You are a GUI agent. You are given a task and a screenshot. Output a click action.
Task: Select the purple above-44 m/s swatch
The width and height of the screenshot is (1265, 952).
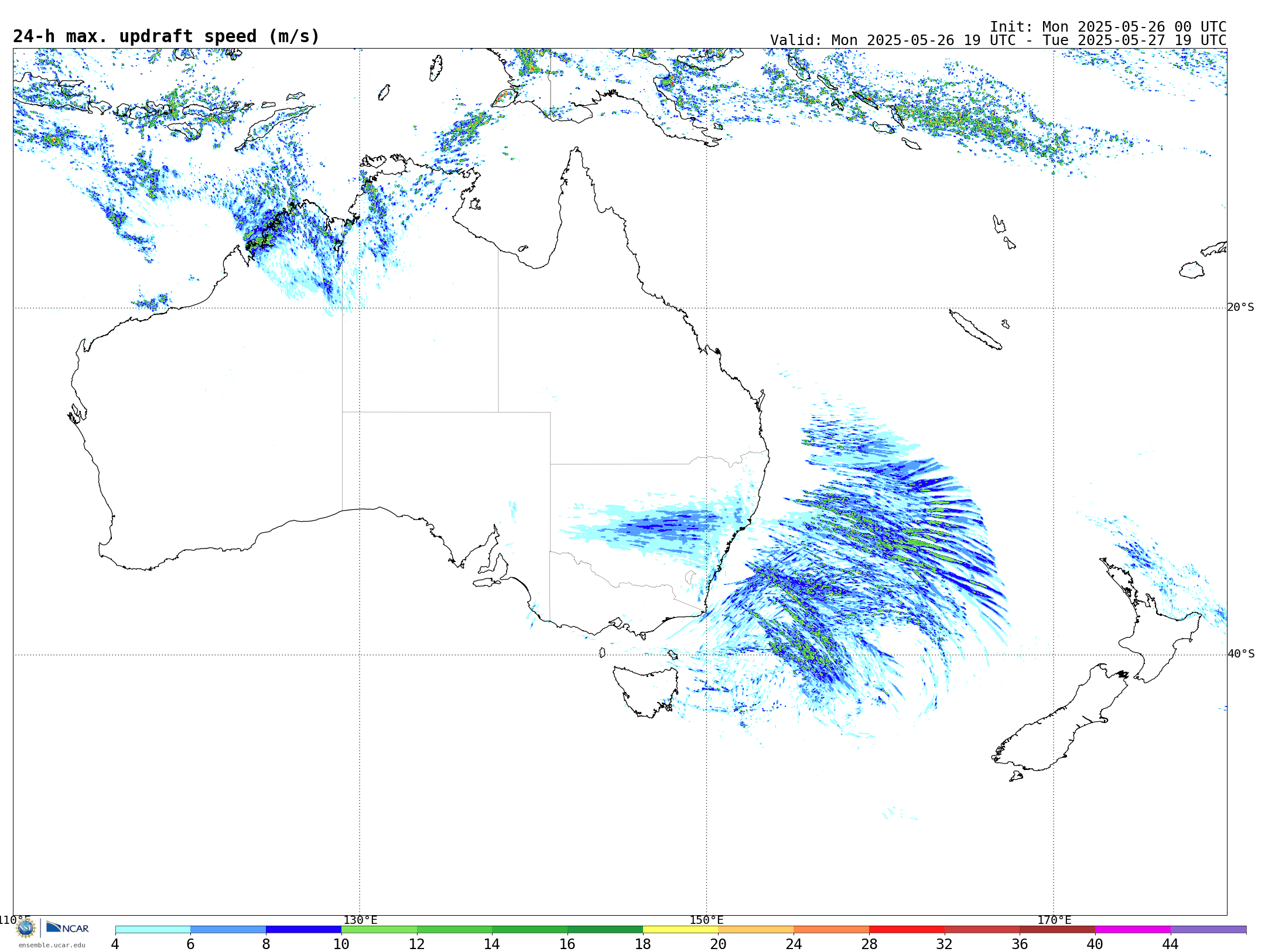(1208, 930)
